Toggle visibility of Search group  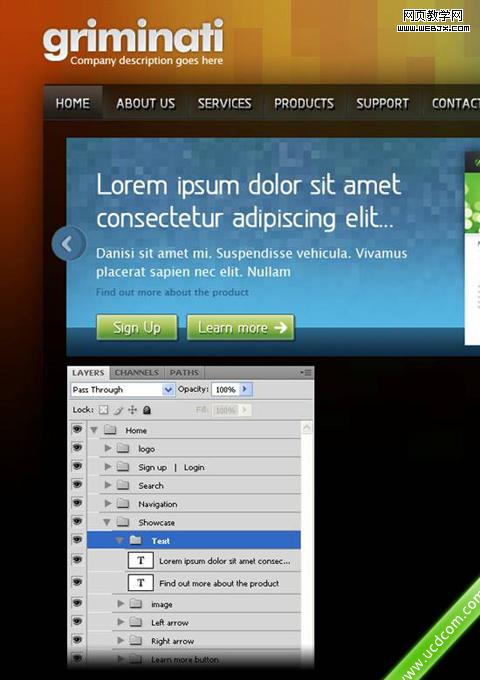[77, 484]
